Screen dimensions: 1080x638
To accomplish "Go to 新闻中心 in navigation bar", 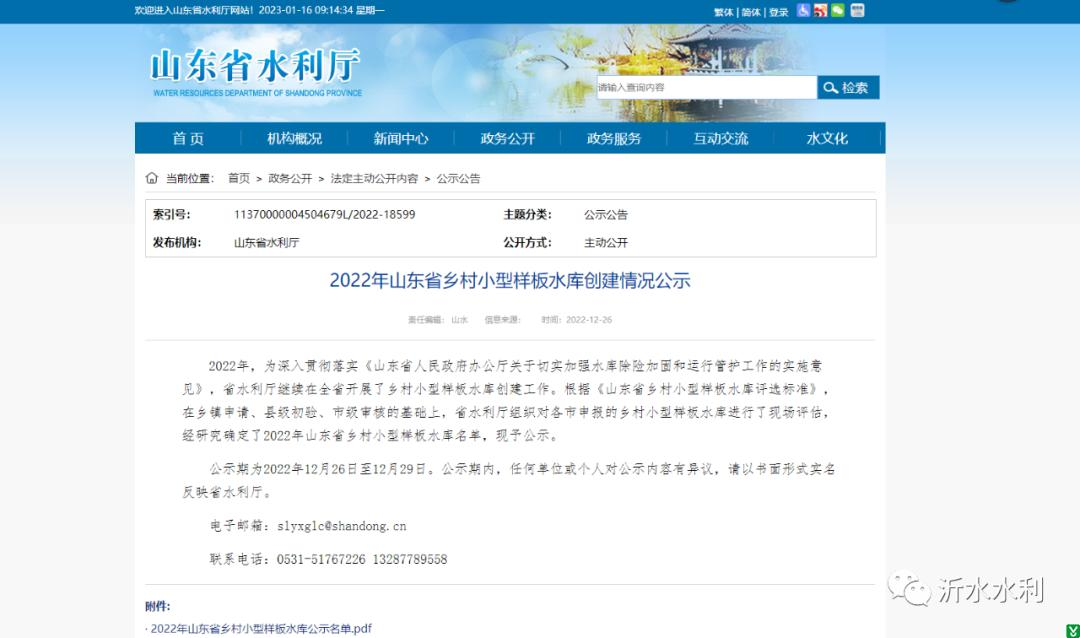I will (401, 139).
